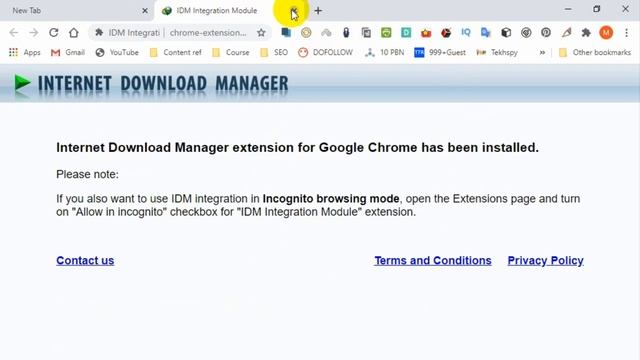Open the Google Translate extension
This screenshot has height=360, width=640.
(x=486, y=33)
